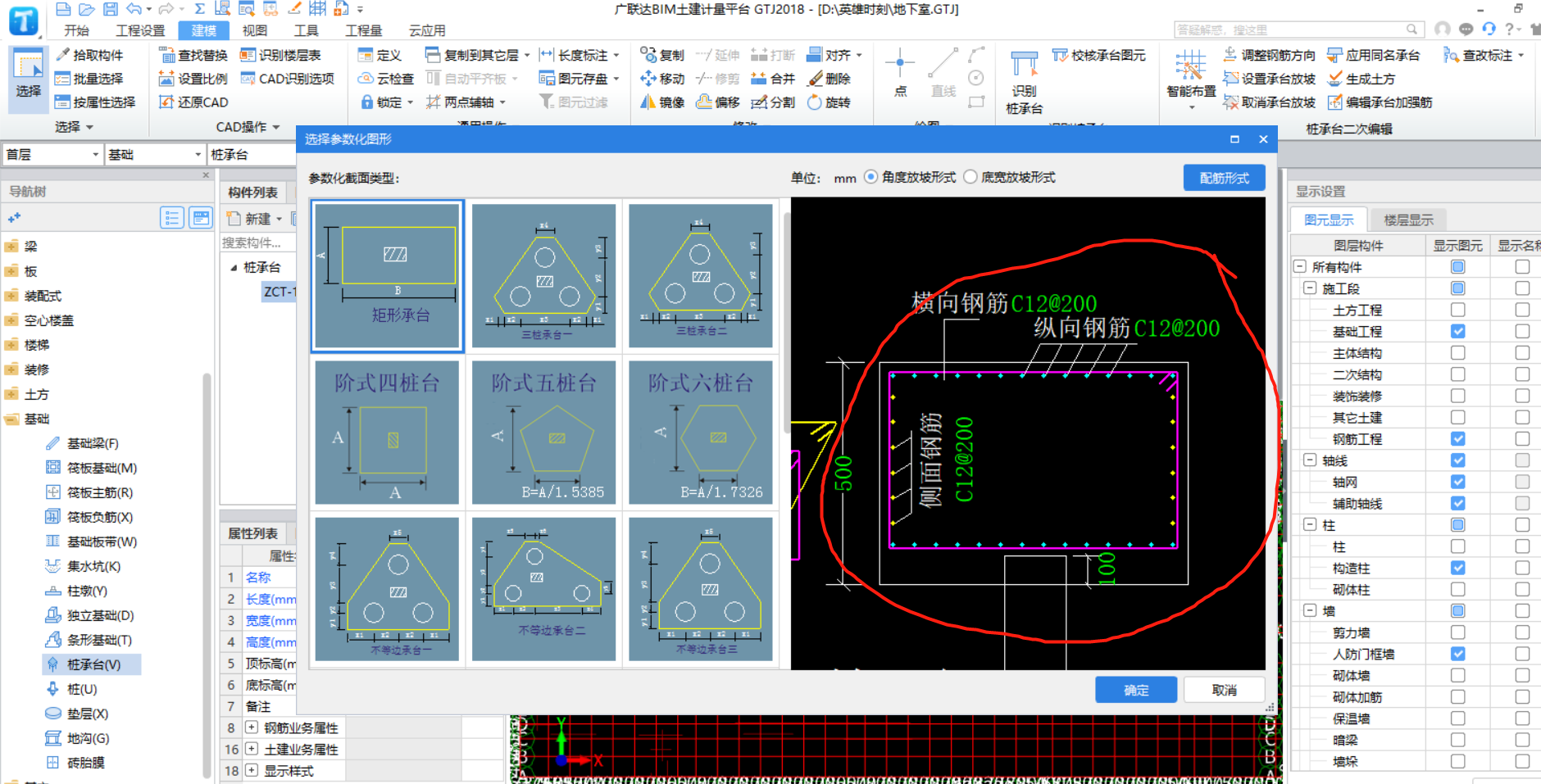
Task: Click the 拾取构件 pick component tool
Action: pyautogui.click(x=89, y=55)
